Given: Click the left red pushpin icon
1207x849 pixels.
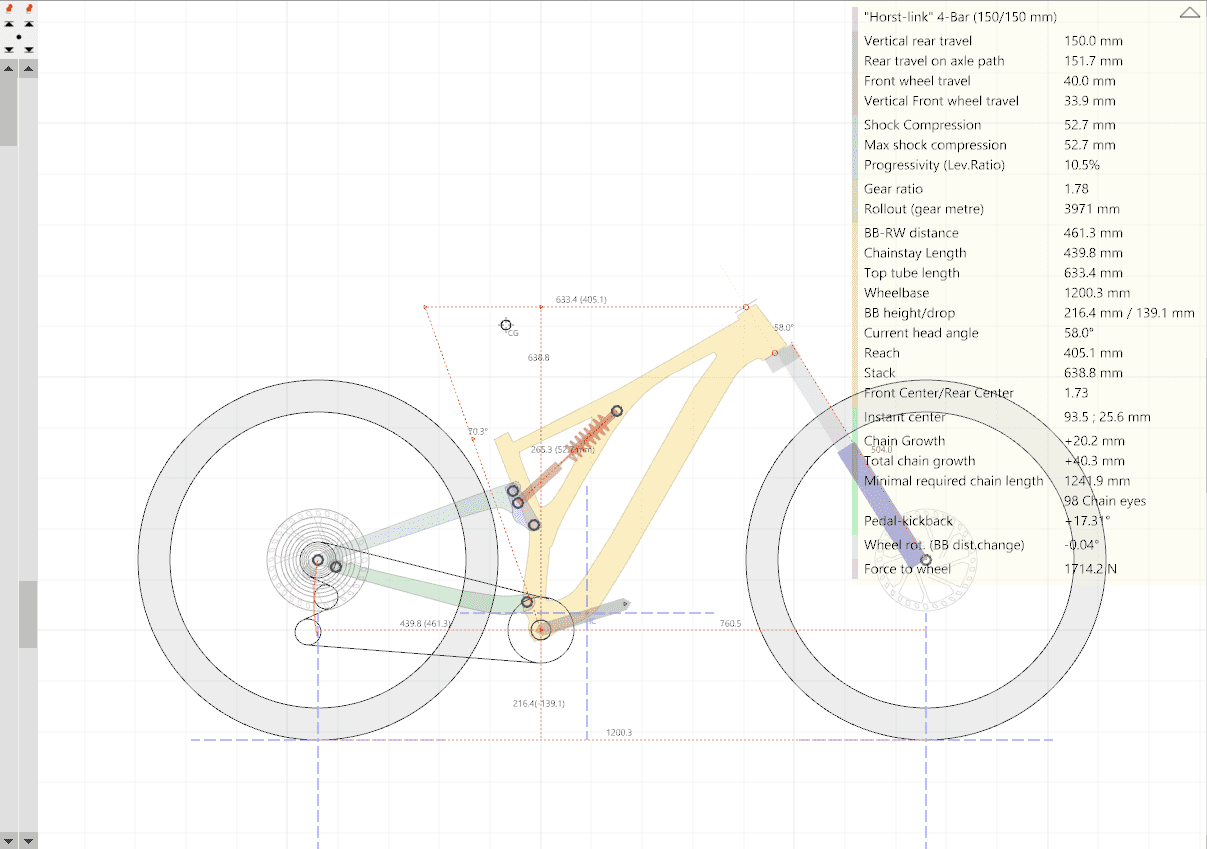Looking at the screenshot, I should click(x=9, y=7).
